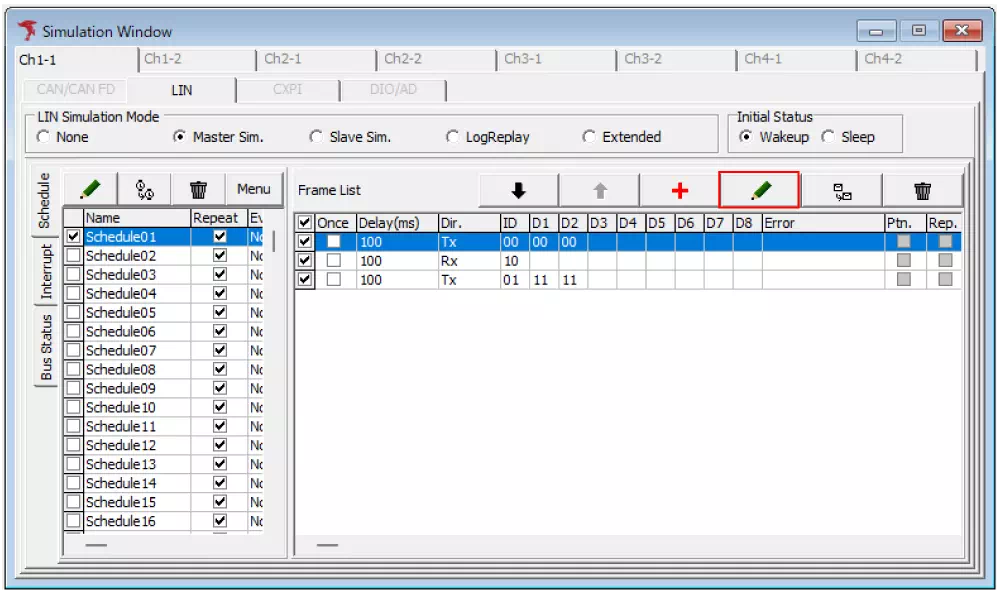Choose the Sleep initial status option
The image size is (1000, 593).
pos(828,137)
